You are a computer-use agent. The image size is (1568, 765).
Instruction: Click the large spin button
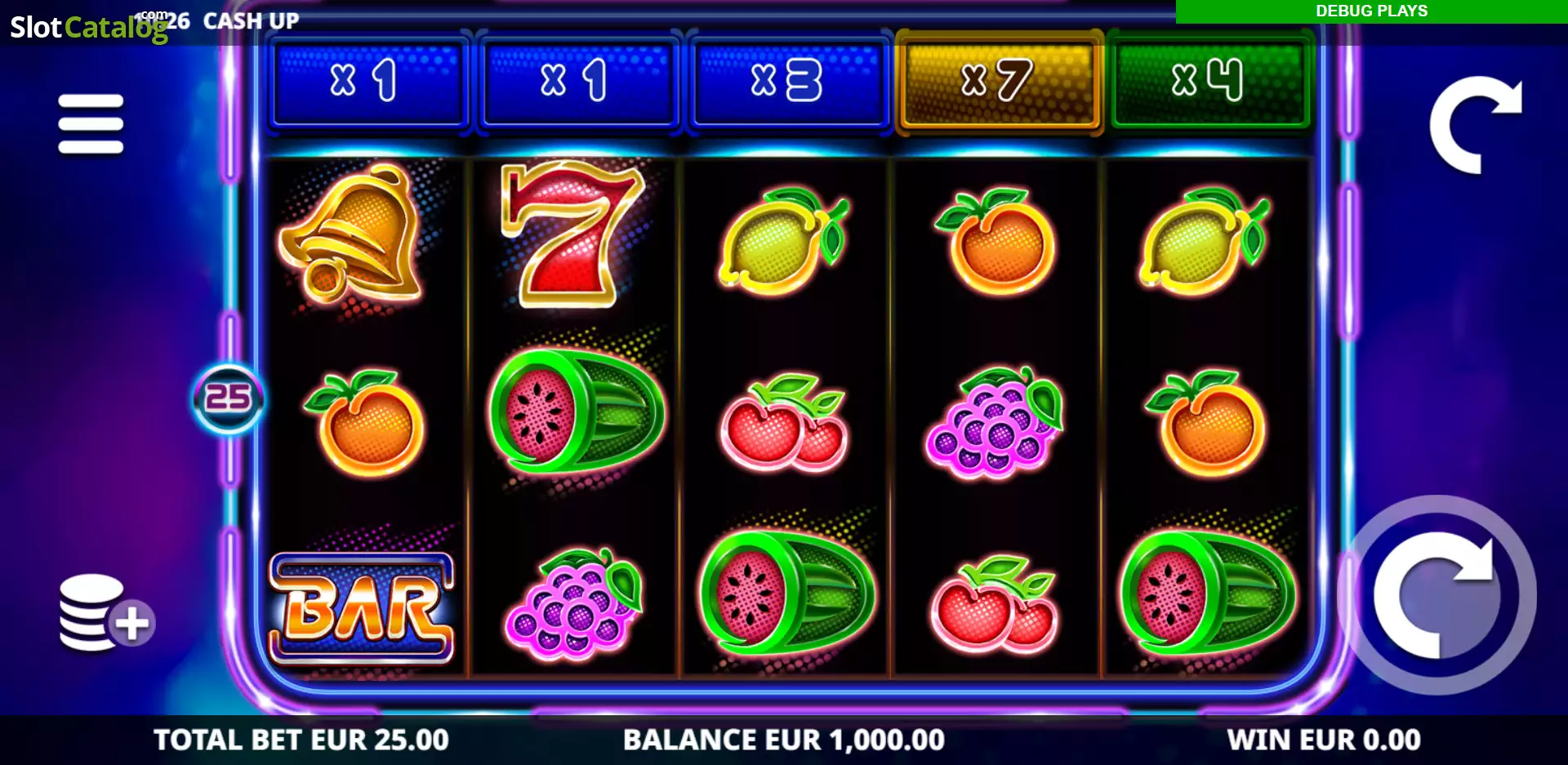(x=1438, y=595)
